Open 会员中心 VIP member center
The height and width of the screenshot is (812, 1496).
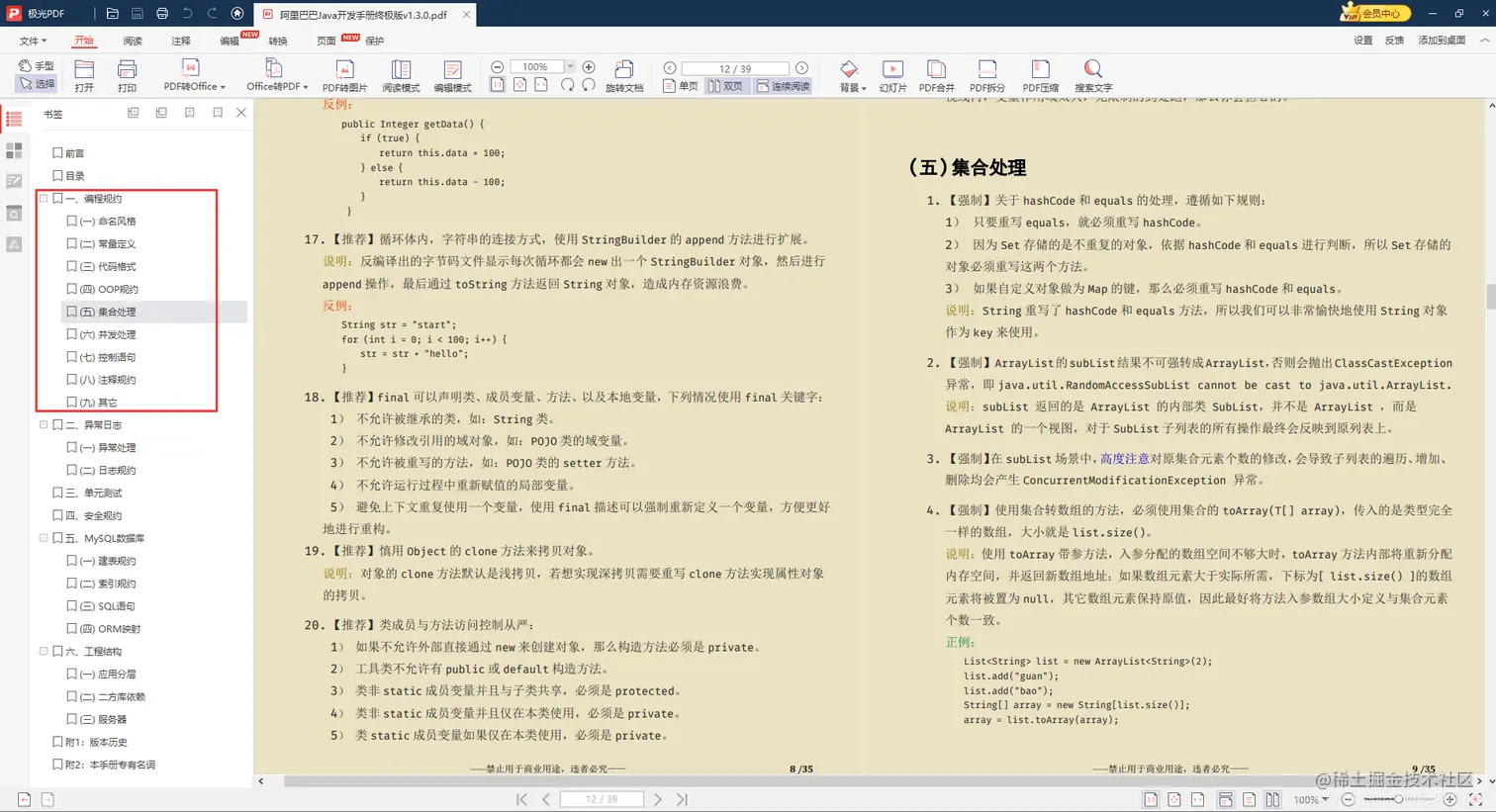(x=1373, y=13)
